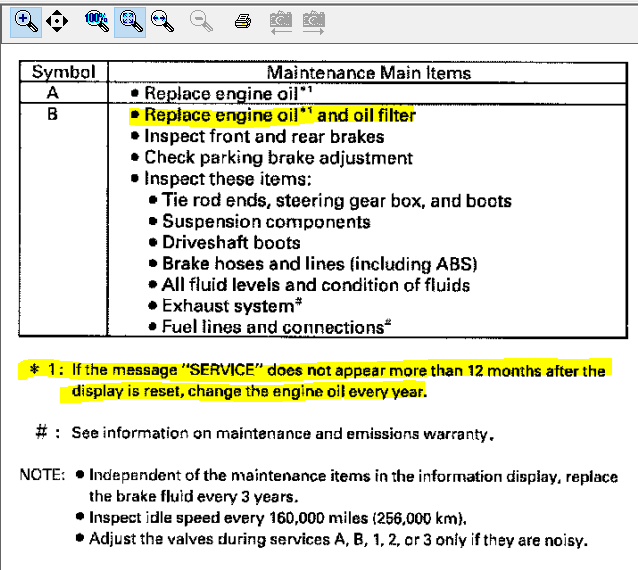
Task: Click 'Check parking brake adjustment' line
Action: 272,158
